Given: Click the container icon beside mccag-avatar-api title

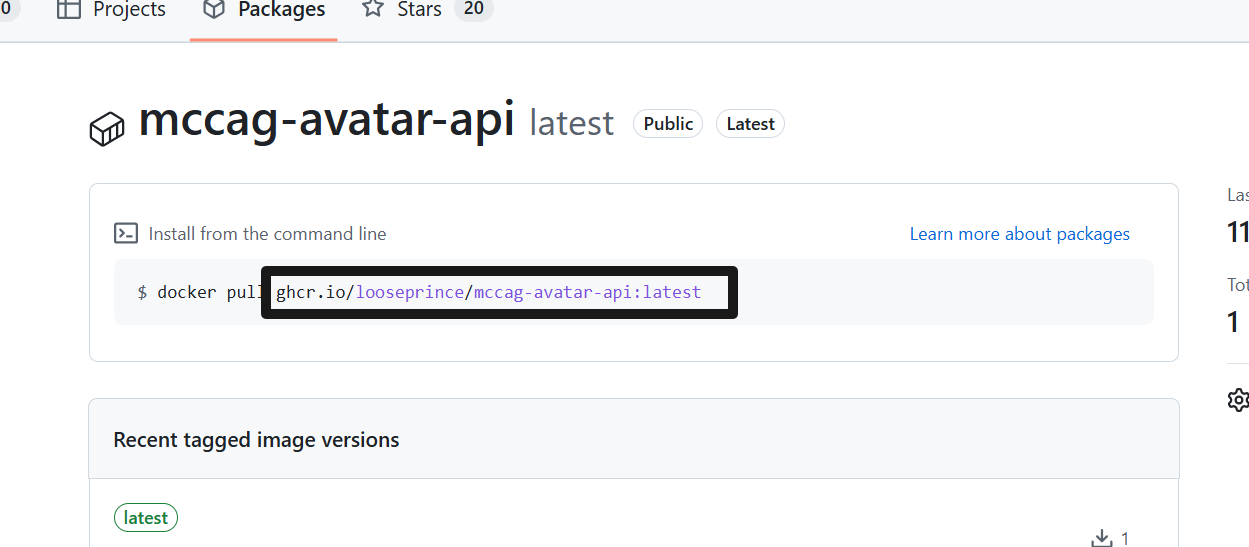Looking at the screenshot, I should (x=107, y=129).
